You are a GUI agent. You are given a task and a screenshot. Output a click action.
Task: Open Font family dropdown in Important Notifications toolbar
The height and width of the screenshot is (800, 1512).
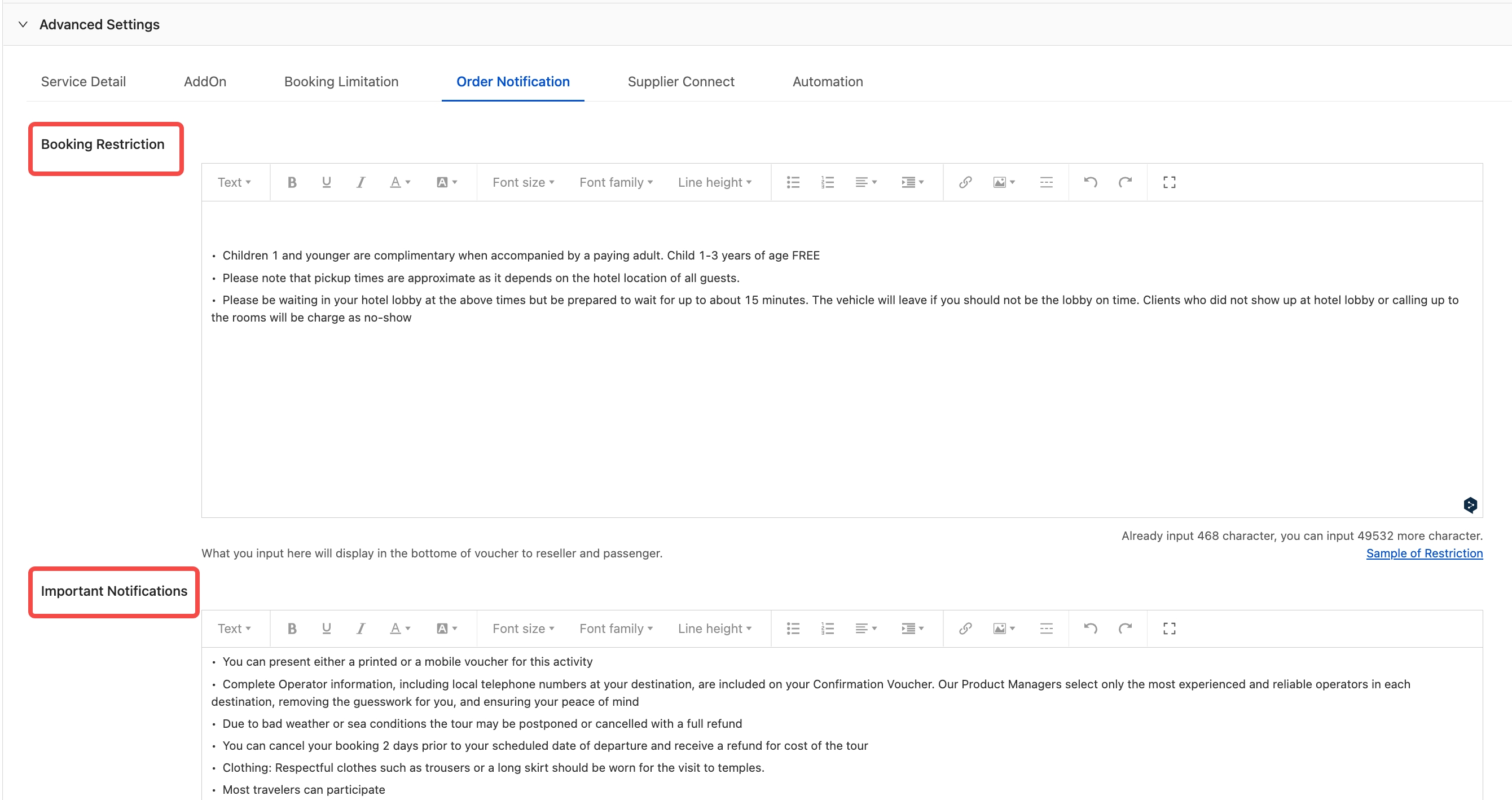point(616,628)
